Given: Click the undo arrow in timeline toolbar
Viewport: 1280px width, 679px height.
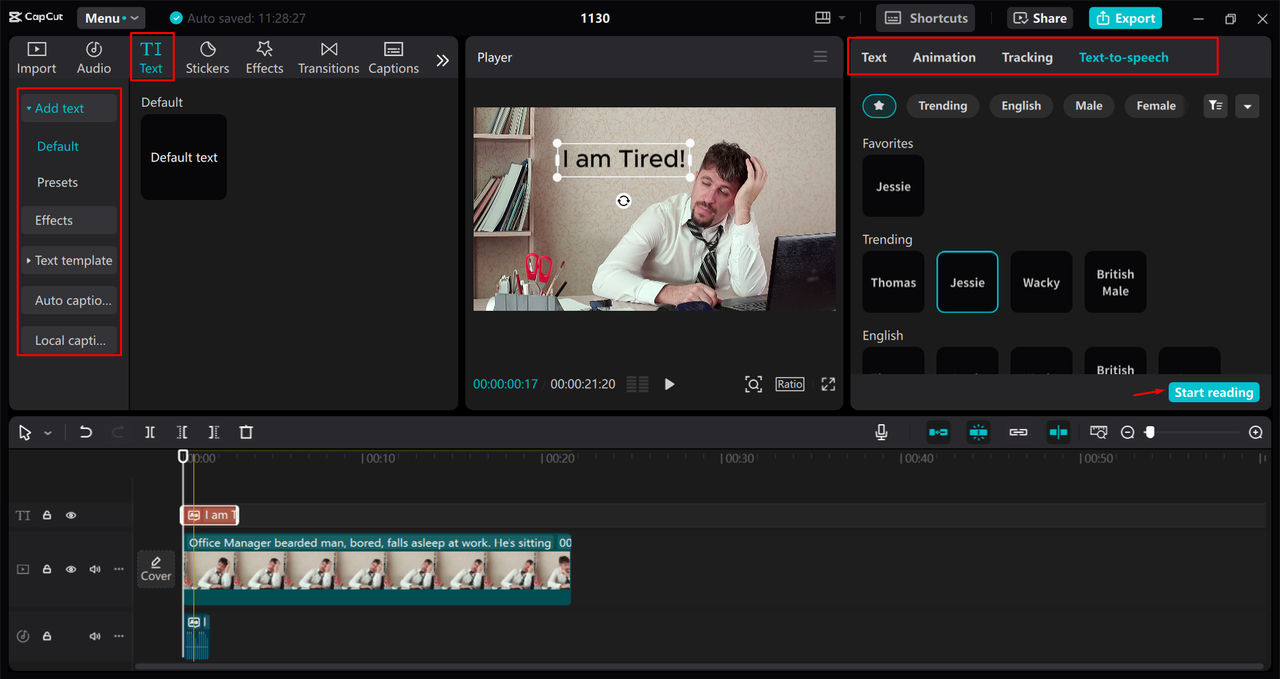Looking at the screenshot, I should (86, 432).
